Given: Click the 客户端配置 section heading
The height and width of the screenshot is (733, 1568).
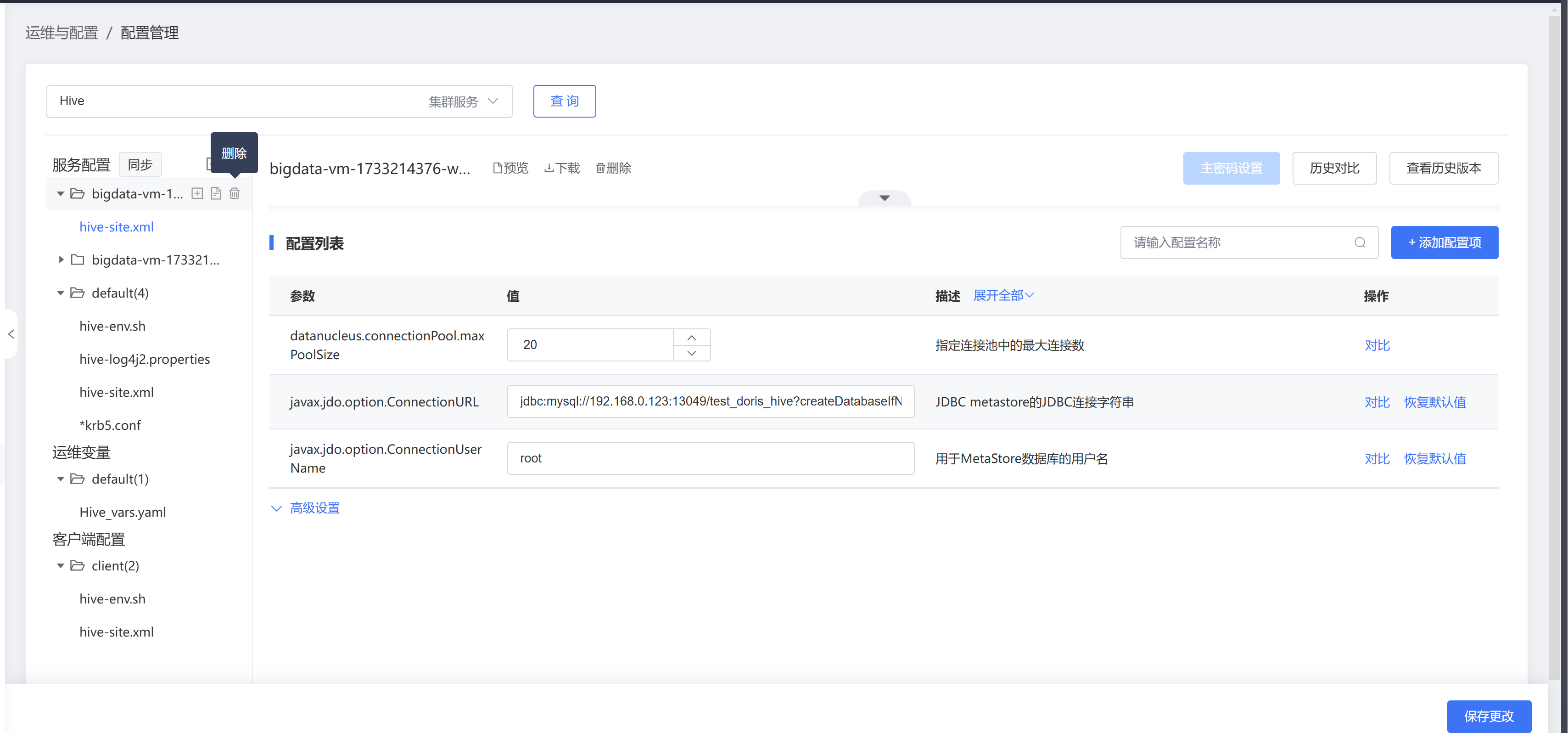Looking at the screenshot, I should 88,539.
